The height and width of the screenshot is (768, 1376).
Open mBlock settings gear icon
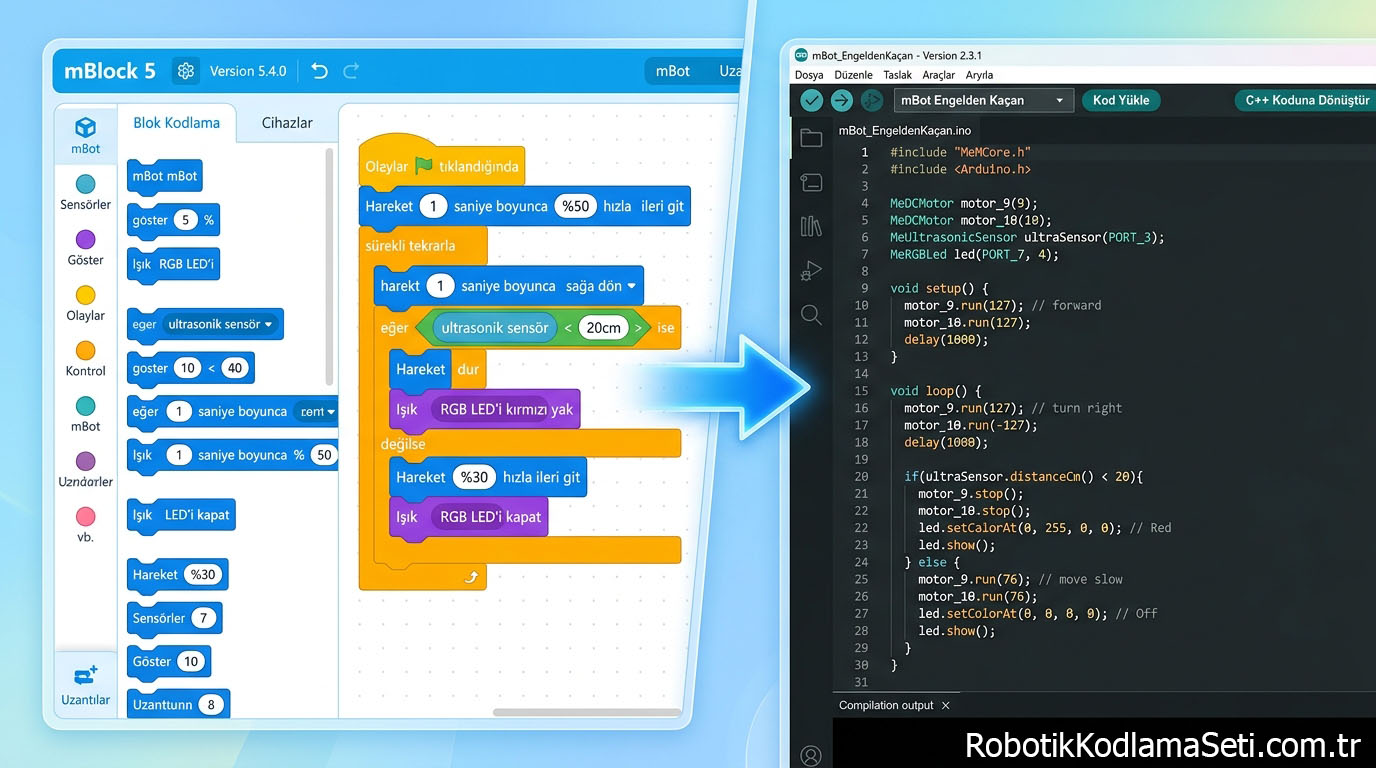click(x=185, y=71)
